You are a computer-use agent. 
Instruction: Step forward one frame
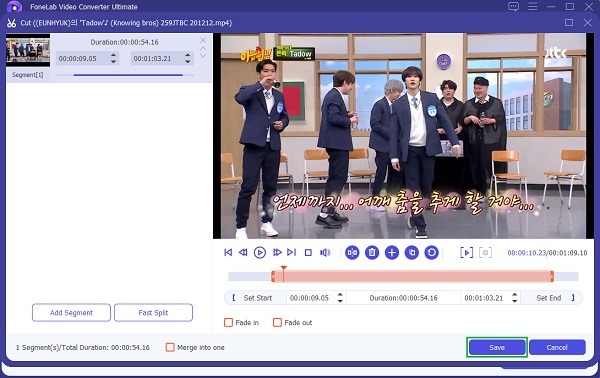[277, 253]
